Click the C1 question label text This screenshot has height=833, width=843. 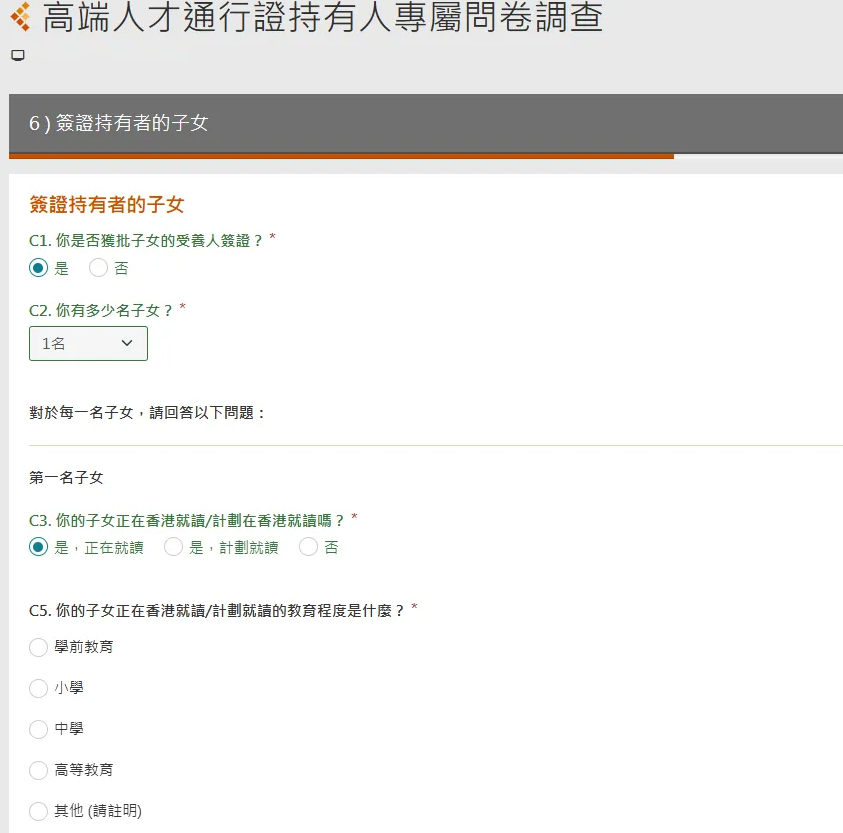pos(146,240)
